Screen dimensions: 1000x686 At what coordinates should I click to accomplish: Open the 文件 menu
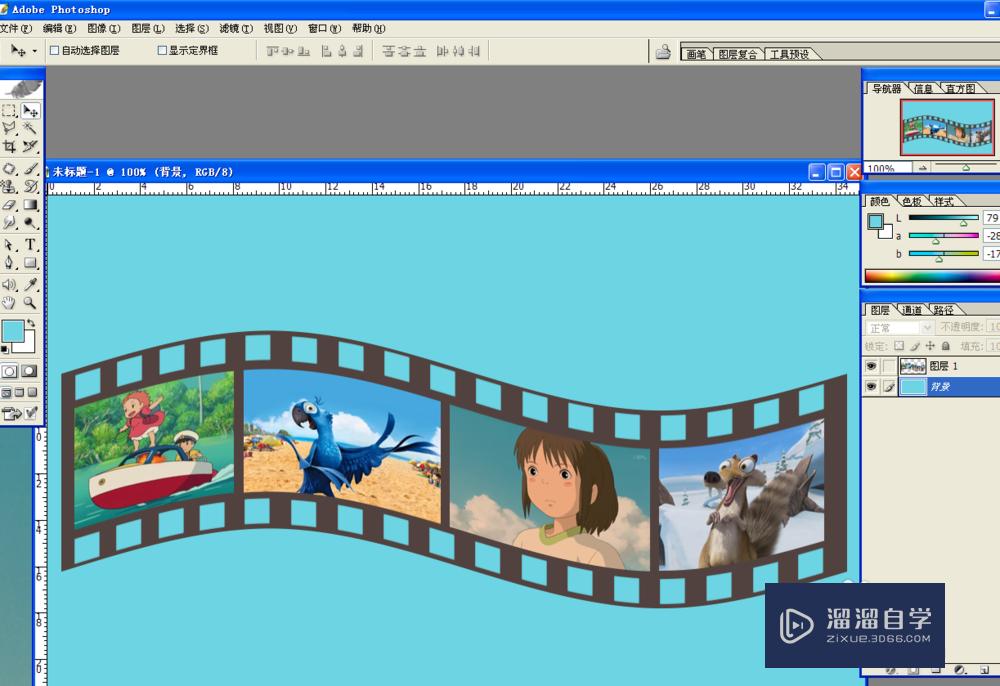coord(16,29)
